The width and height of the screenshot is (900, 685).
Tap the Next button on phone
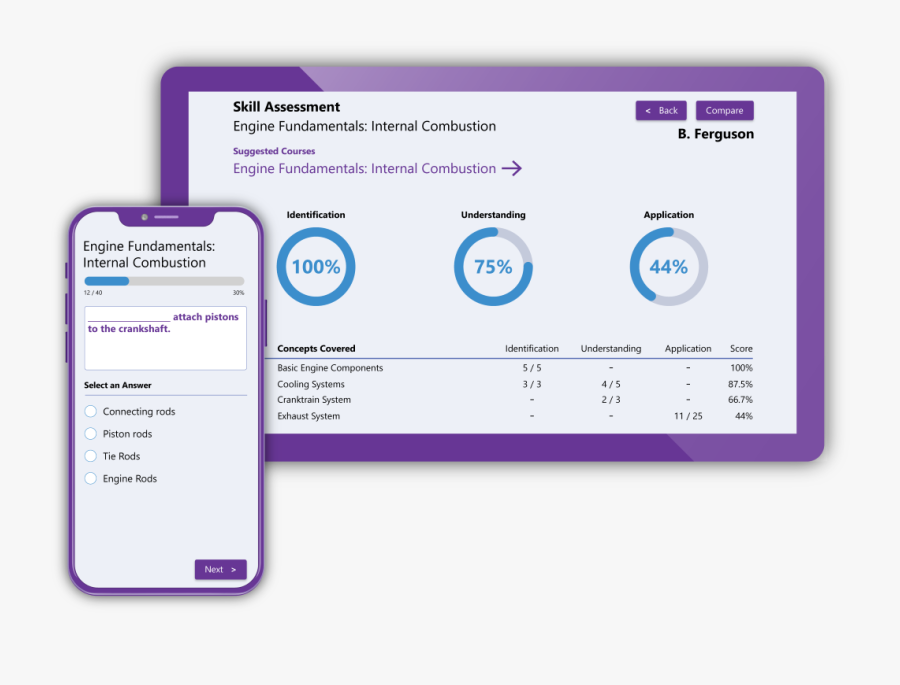[220, 570]
